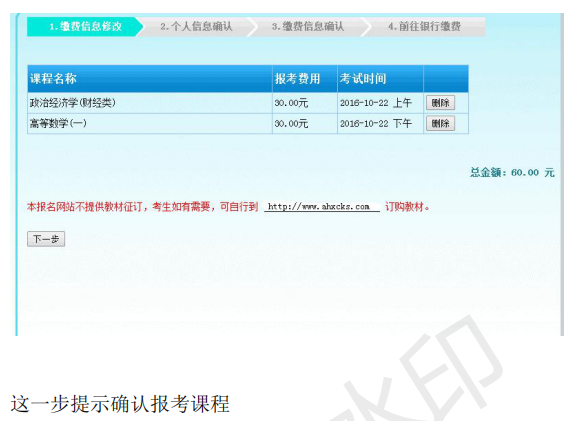Screen dimensions: 569x421
Task: Select the 政治经济学(财经类) course name cell
Action: (x=150, y=103)
